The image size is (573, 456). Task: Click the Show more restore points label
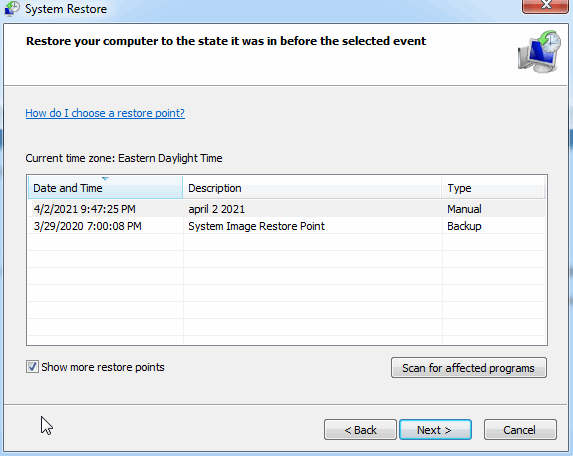103,367
